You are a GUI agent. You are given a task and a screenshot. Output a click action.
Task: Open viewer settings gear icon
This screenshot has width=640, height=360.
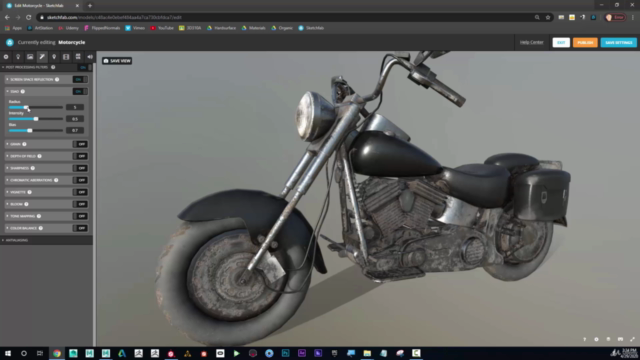596,339
